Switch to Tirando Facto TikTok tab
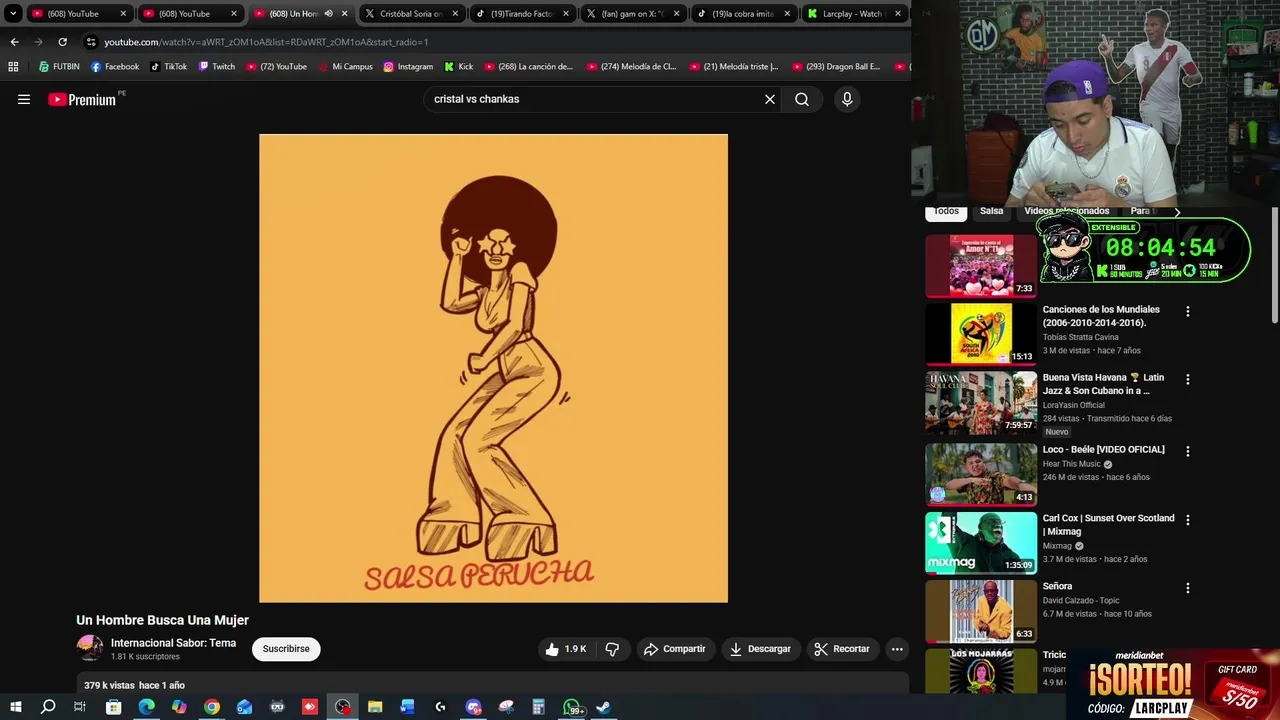Viewport: 1280px width, 720px height. click(522, 14)
